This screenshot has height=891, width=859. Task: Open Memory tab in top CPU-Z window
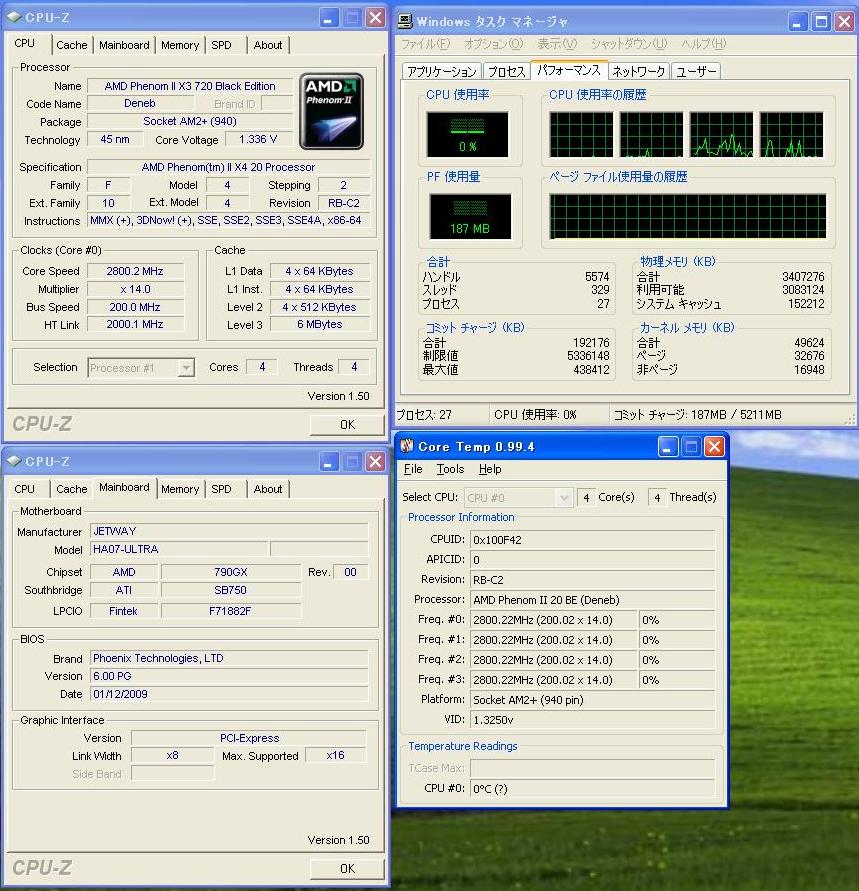180,45
